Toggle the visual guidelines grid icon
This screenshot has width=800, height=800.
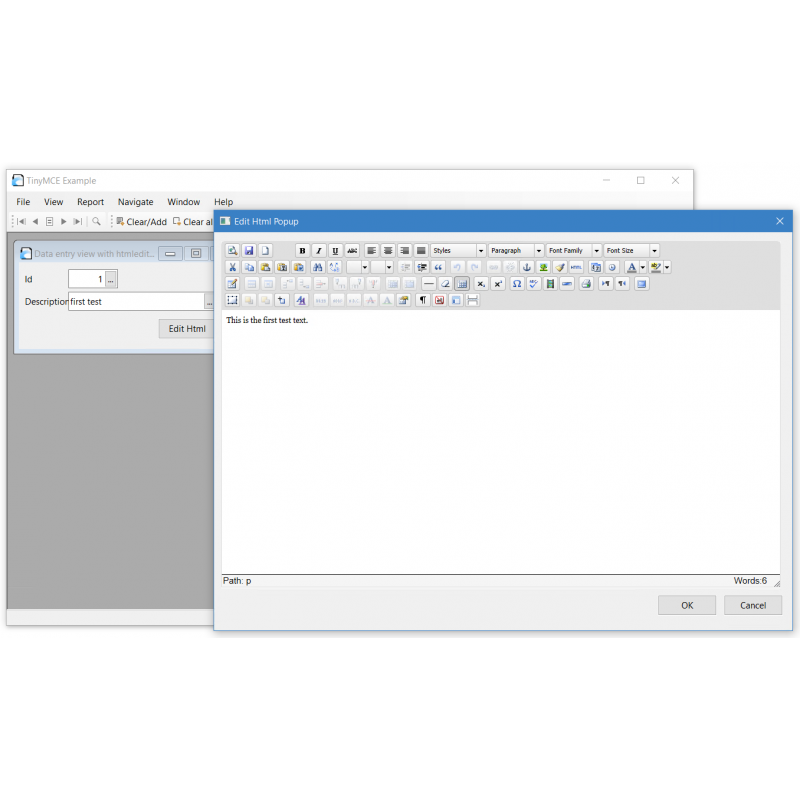click(461, 284)
